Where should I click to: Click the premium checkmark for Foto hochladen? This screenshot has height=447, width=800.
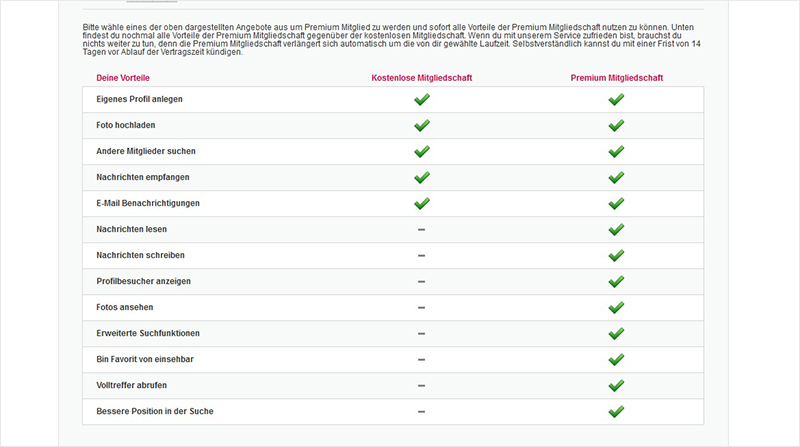coord(616,125)
